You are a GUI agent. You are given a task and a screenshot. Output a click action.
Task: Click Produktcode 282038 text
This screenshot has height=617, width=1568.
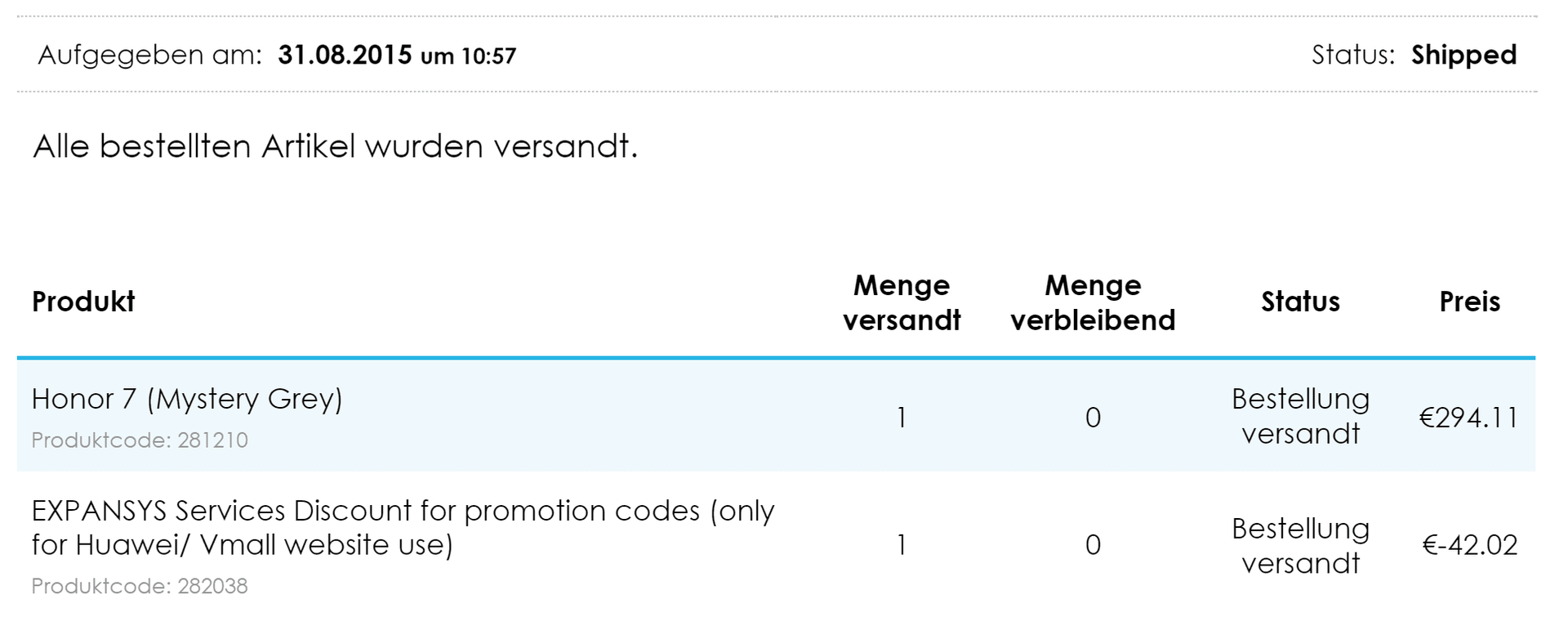(140, 586)
